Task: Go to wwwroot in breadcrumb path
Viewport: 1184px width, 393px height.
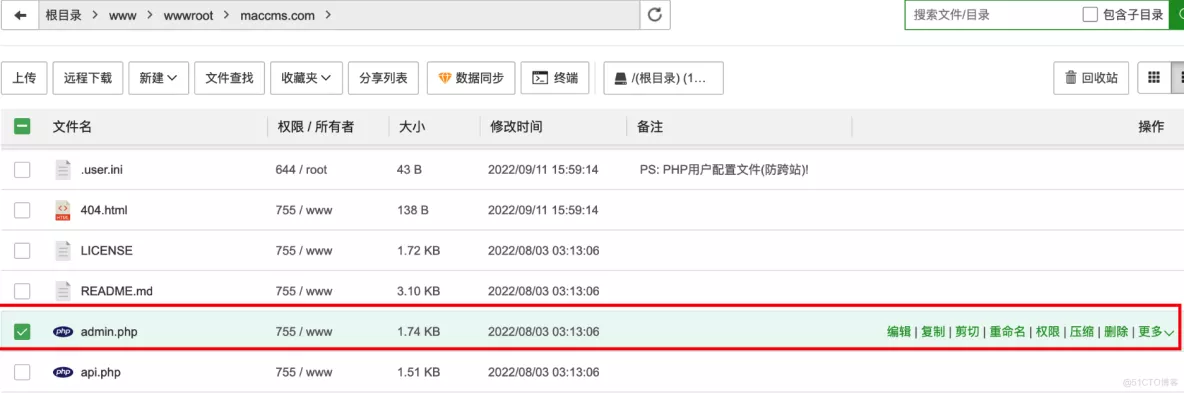Action: pyautogui.click(x=189, y=15)
